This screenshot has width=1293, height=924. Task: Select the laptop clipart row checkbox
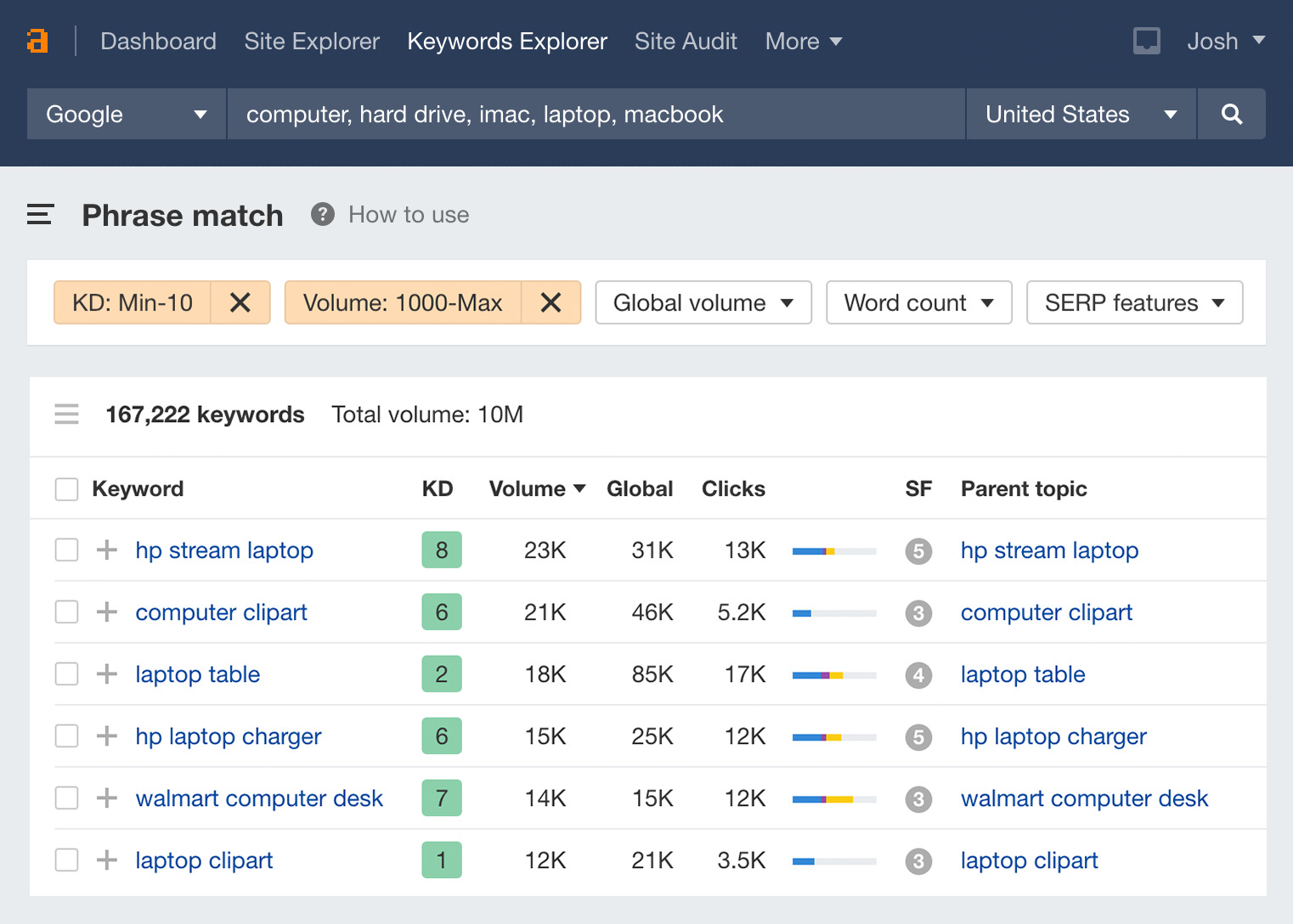tap(66, 860)
